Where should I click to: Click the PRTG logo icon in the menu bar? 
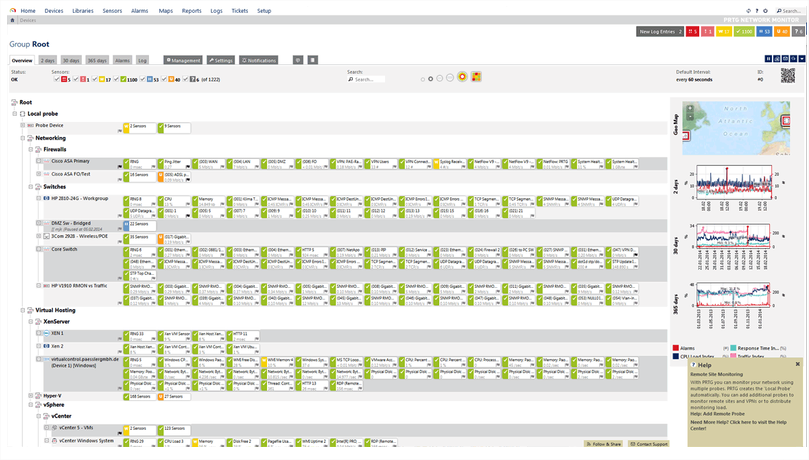pyautogui.click(x=13, y=10)
